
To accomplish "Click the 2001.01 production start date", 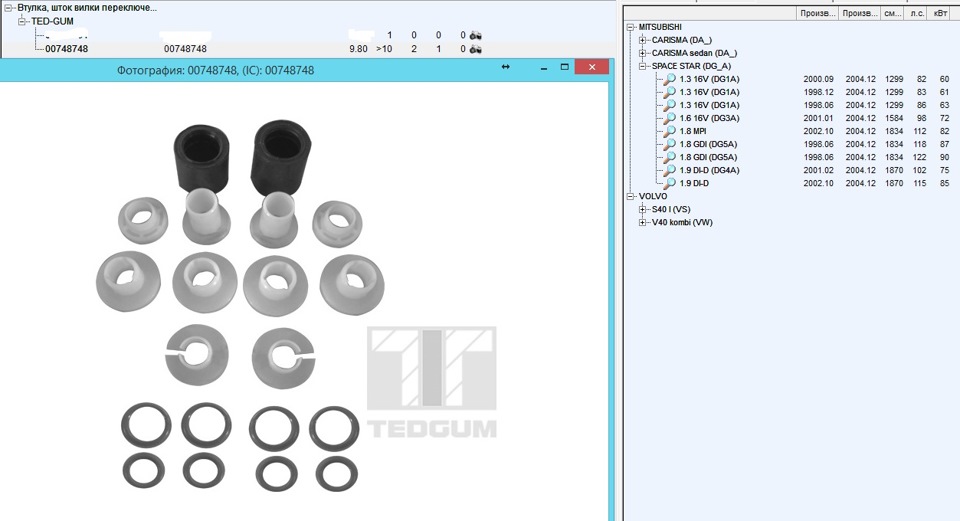I will coord(819,118).
